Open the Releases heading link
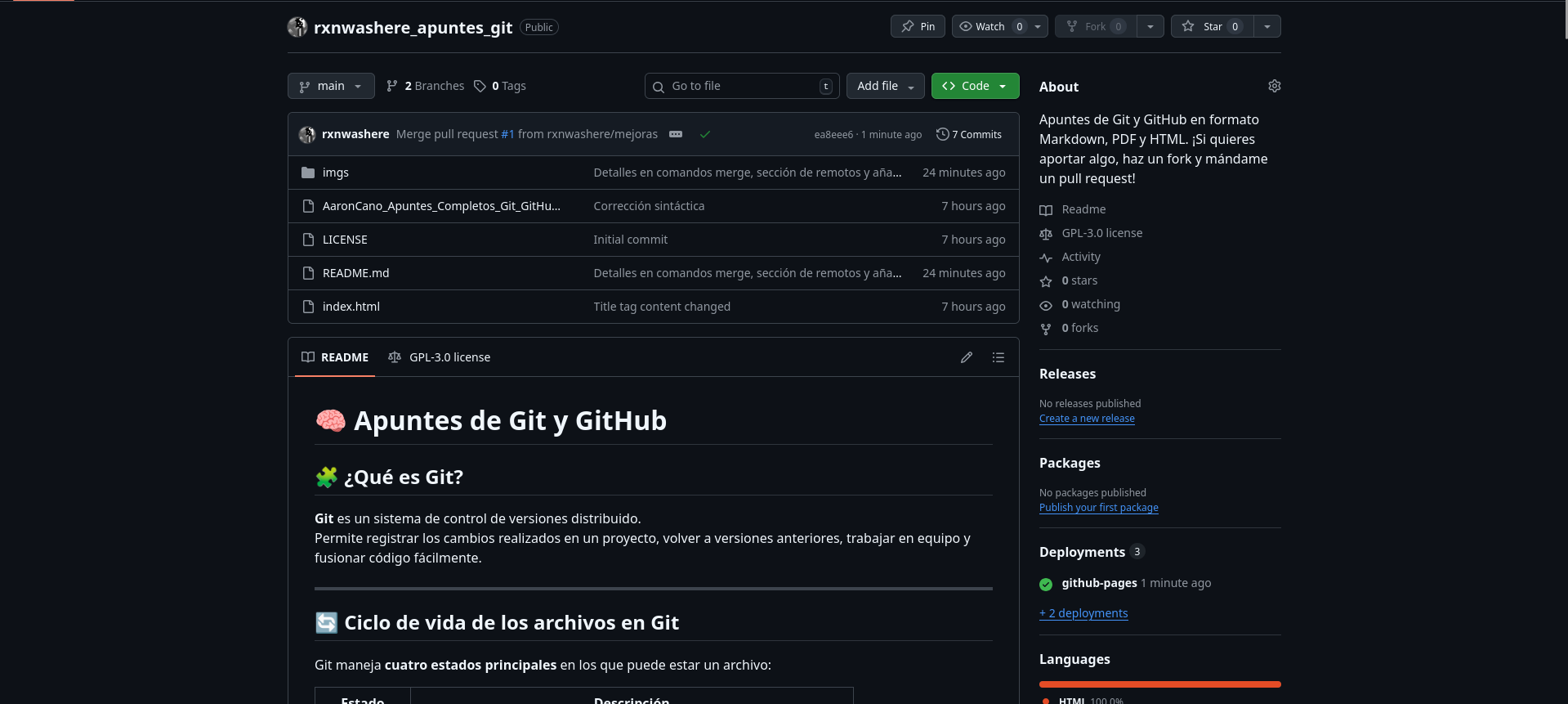The width and height of the screenshot is (1568, 704). (x=1067, y=374)
